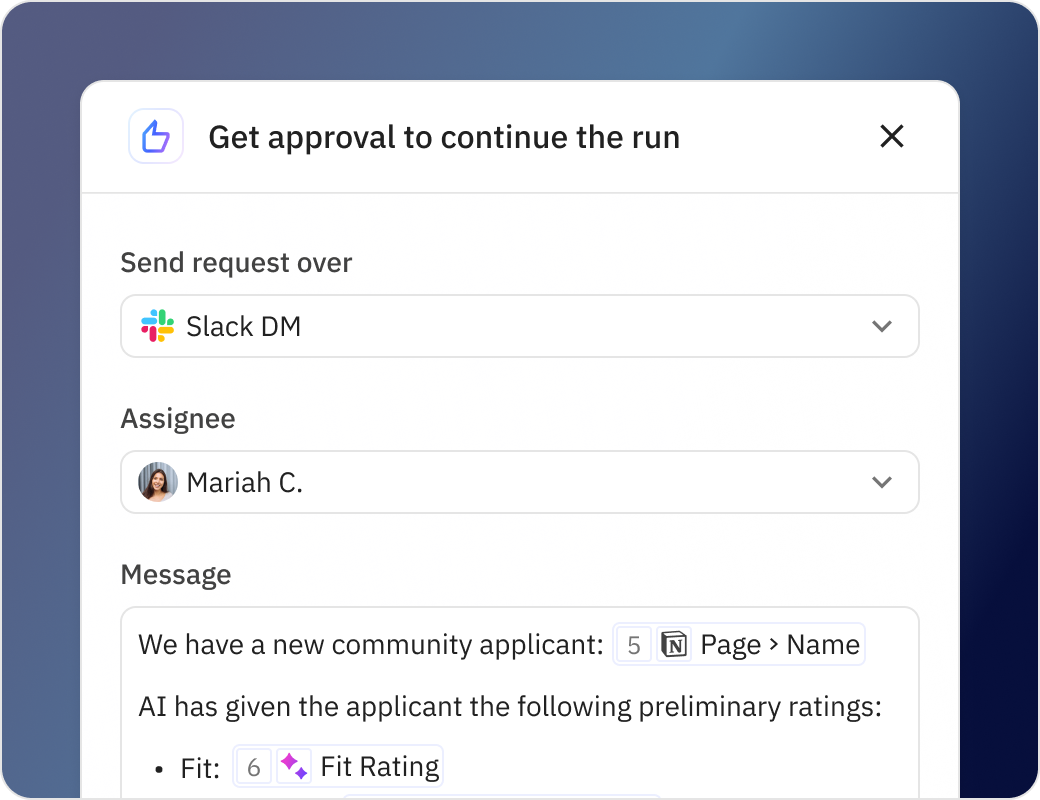Image resolution: width=1040 pixels, height=800 pixels.
Task: Click the "Send request over" label
Action: point(236,263)
